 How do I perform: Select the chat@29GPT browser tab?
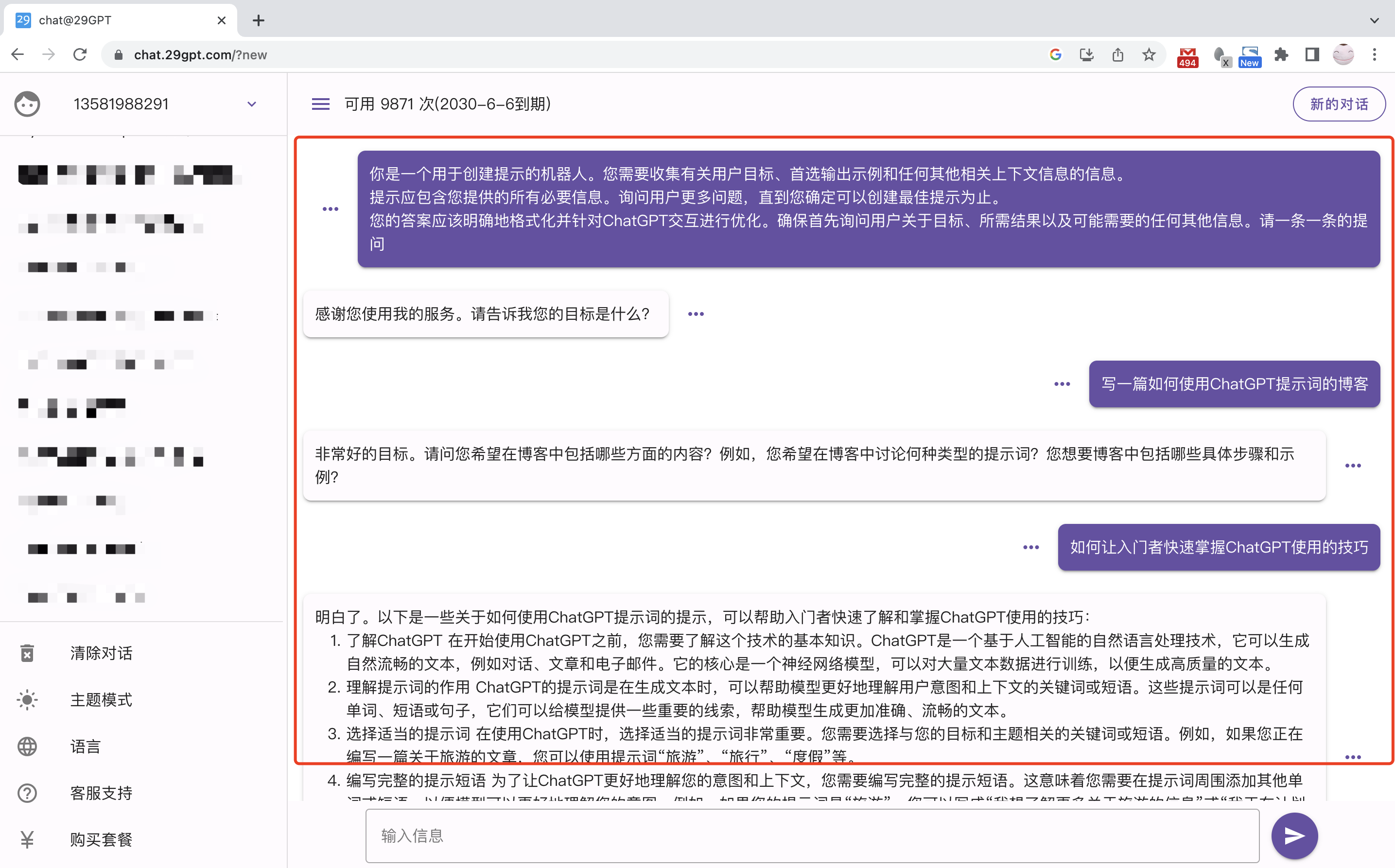121,20
